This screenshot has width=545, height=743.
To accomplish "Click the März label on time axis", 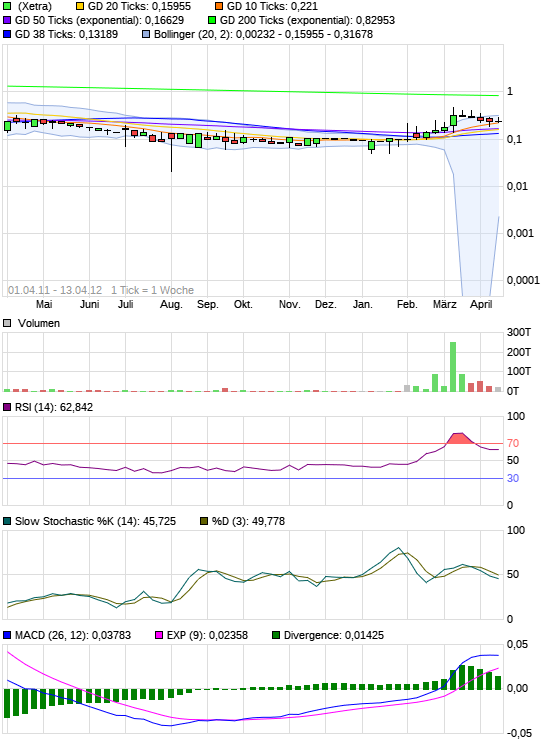I will [445, 304].
